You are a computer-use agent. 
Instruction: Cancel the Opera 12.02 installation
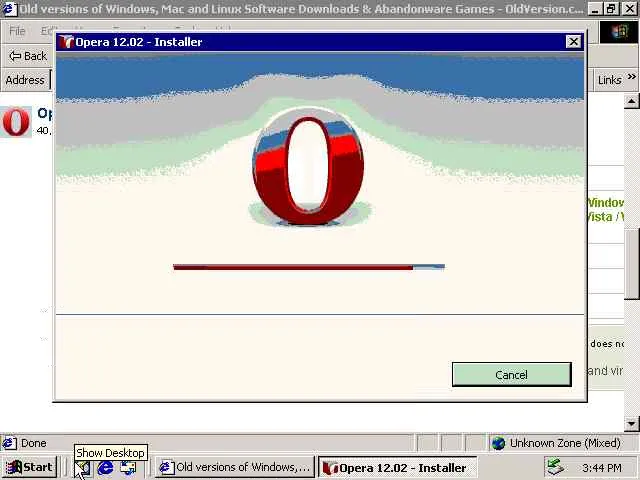pos(511,374)
